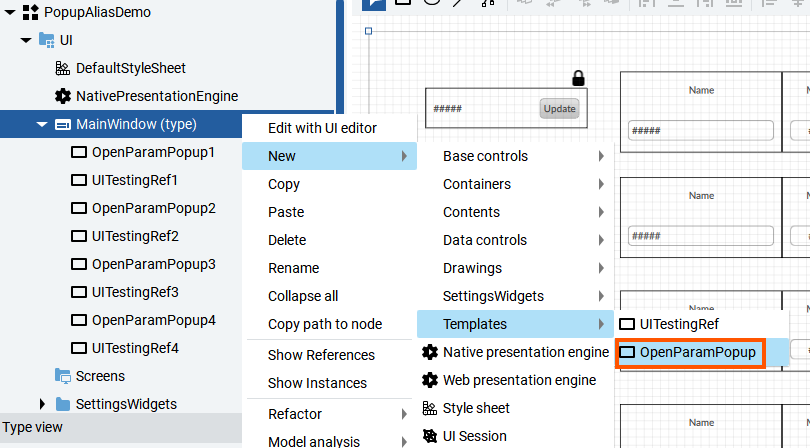810x448 pixels.
Task: Choose Delete in the context menu
Action: pyautogui.click(x=329, y=240)
